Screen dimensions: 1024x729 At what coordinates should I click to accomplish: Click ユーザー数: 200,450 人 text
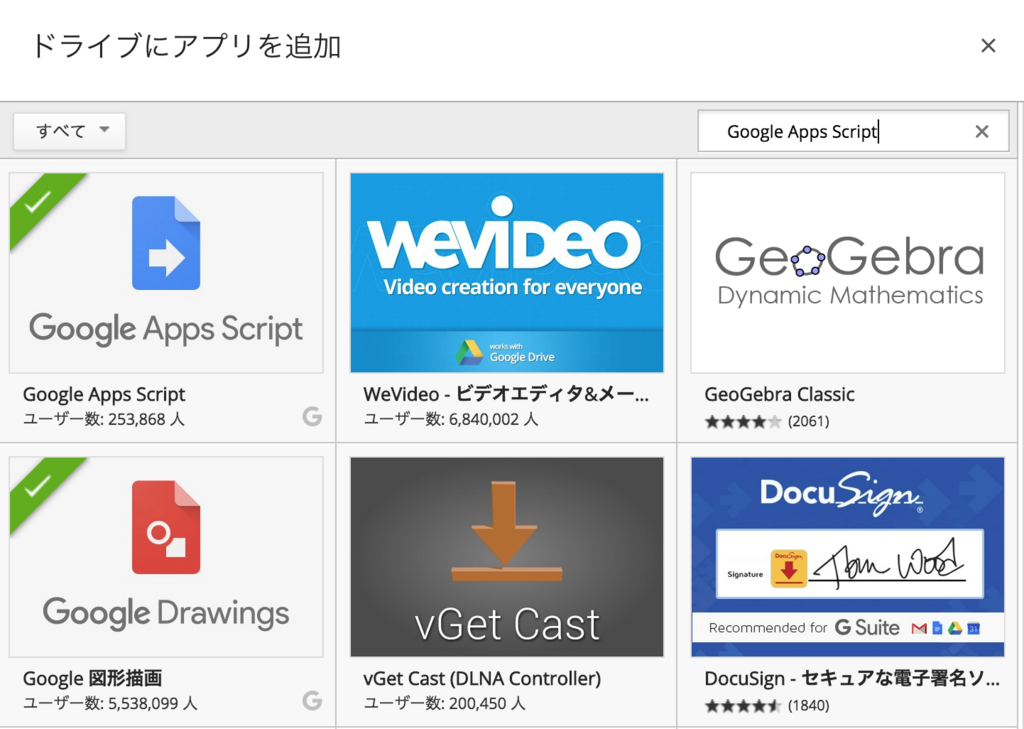click(x=444, y=703)
